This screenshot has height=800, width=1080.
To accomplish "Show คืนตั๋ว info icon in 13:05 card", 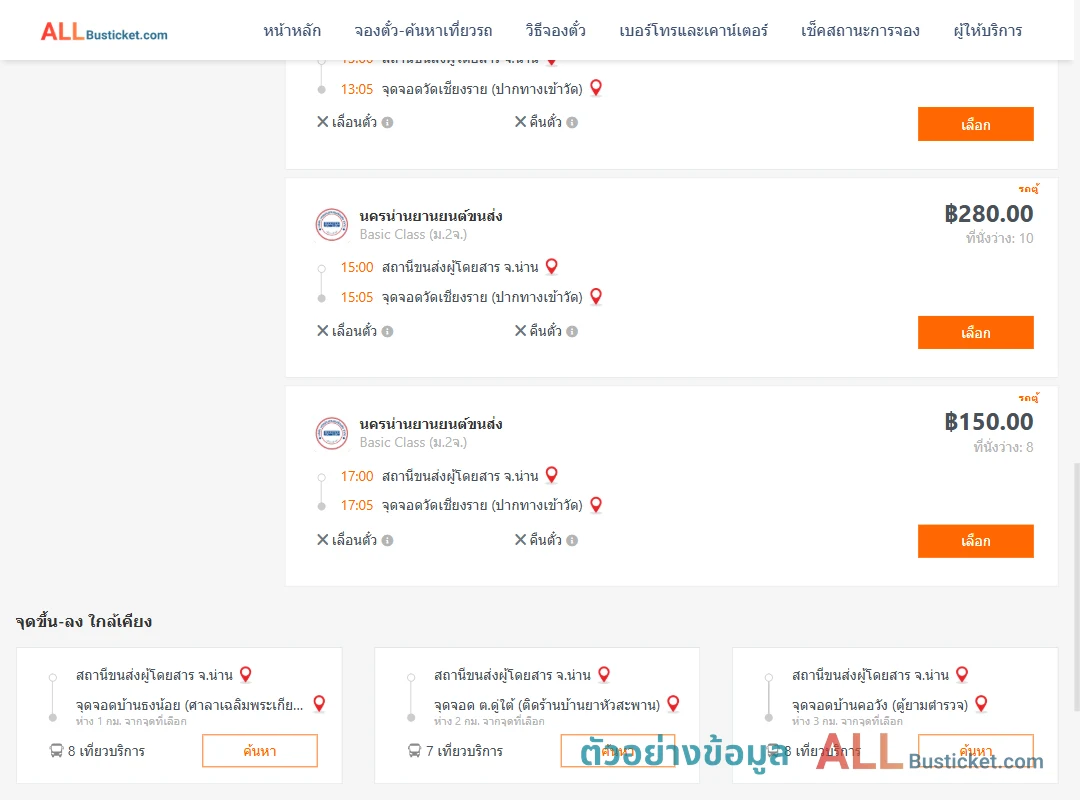I will pyautogui.click(x=572, y=123).
